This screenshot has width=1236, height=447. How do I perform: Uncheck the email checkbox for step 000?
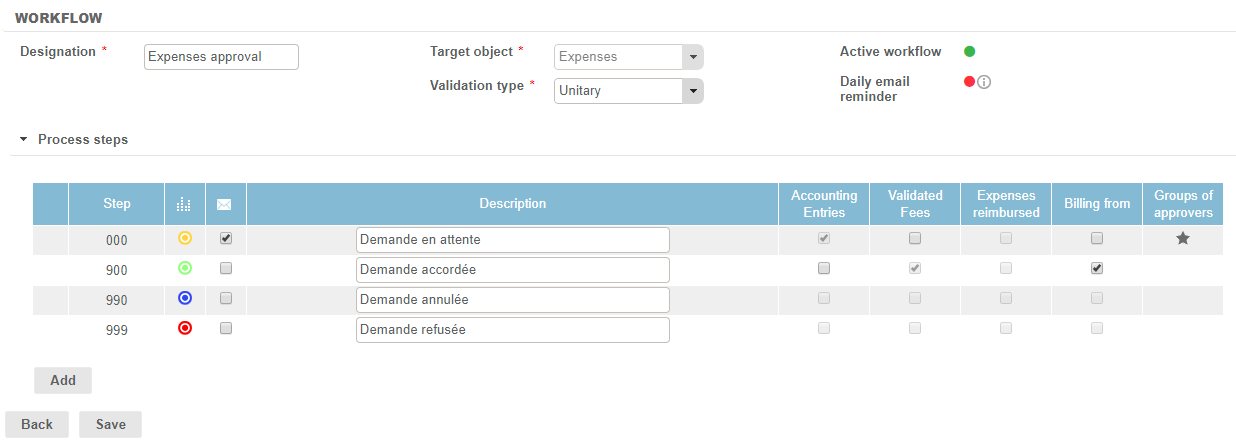226,239
